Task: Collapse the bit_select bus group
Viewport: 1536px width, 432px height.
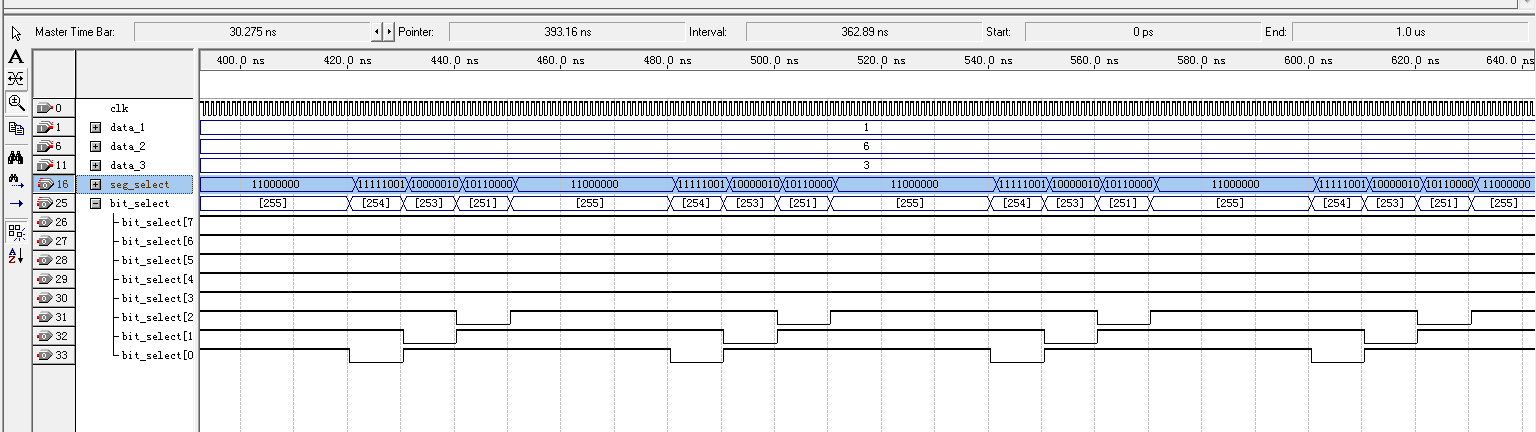Action: click(95, 204)
